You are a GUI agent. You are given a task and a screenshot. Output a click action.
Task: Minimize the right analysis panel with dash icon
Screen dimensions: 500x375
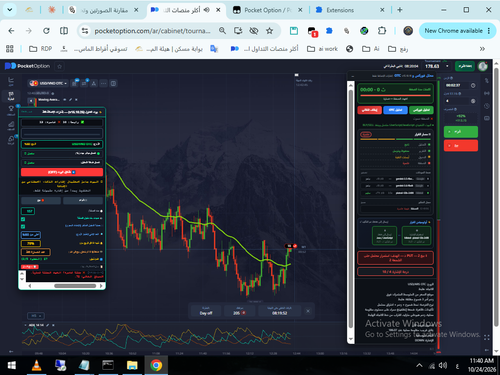353,76
